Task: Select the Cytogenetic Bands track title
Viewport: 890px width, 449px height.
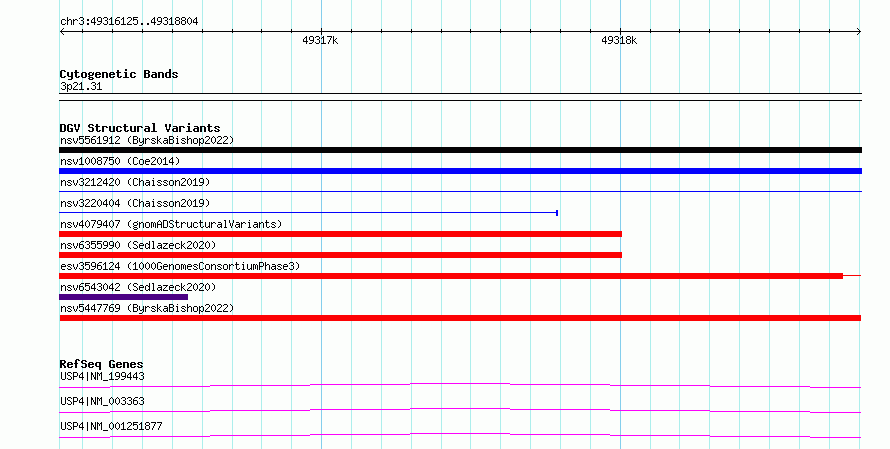Action: coord(119,74)
